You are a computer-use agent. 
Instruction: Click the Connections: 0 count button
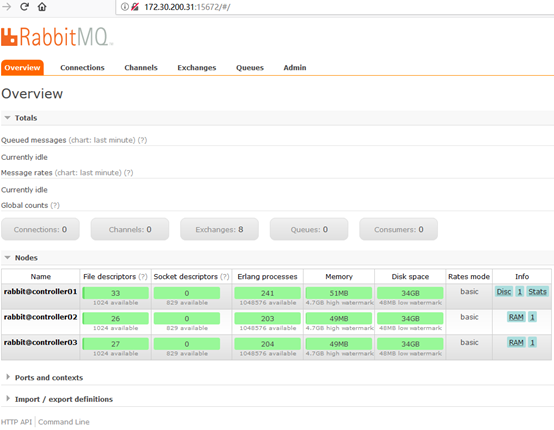coord(40,229)
